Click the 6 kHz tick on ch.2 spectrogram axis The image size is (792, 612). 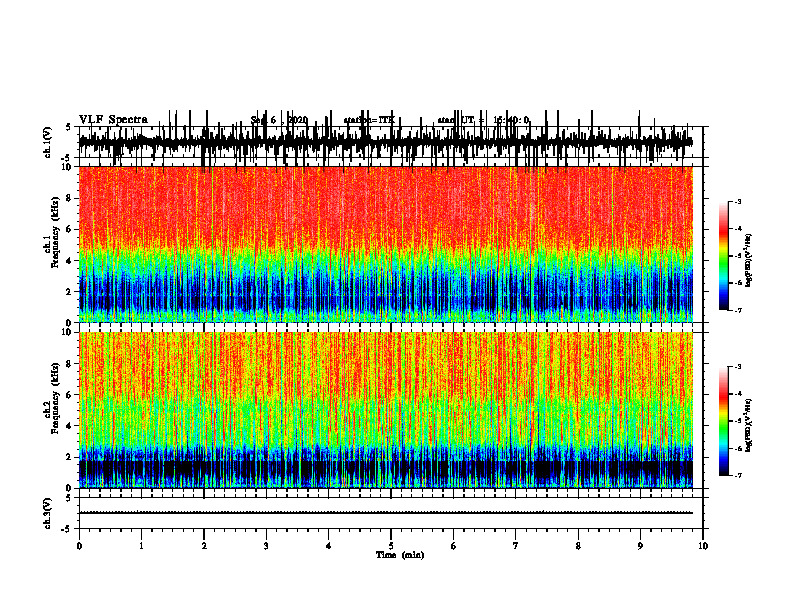coord(69,395)
